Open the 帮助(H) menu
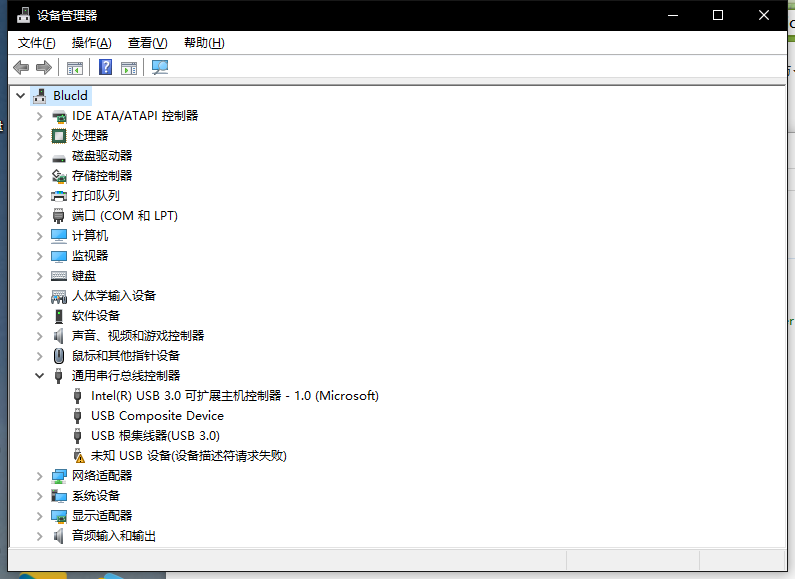This screenshot has width=795, height=579. [x=204, y=43]
